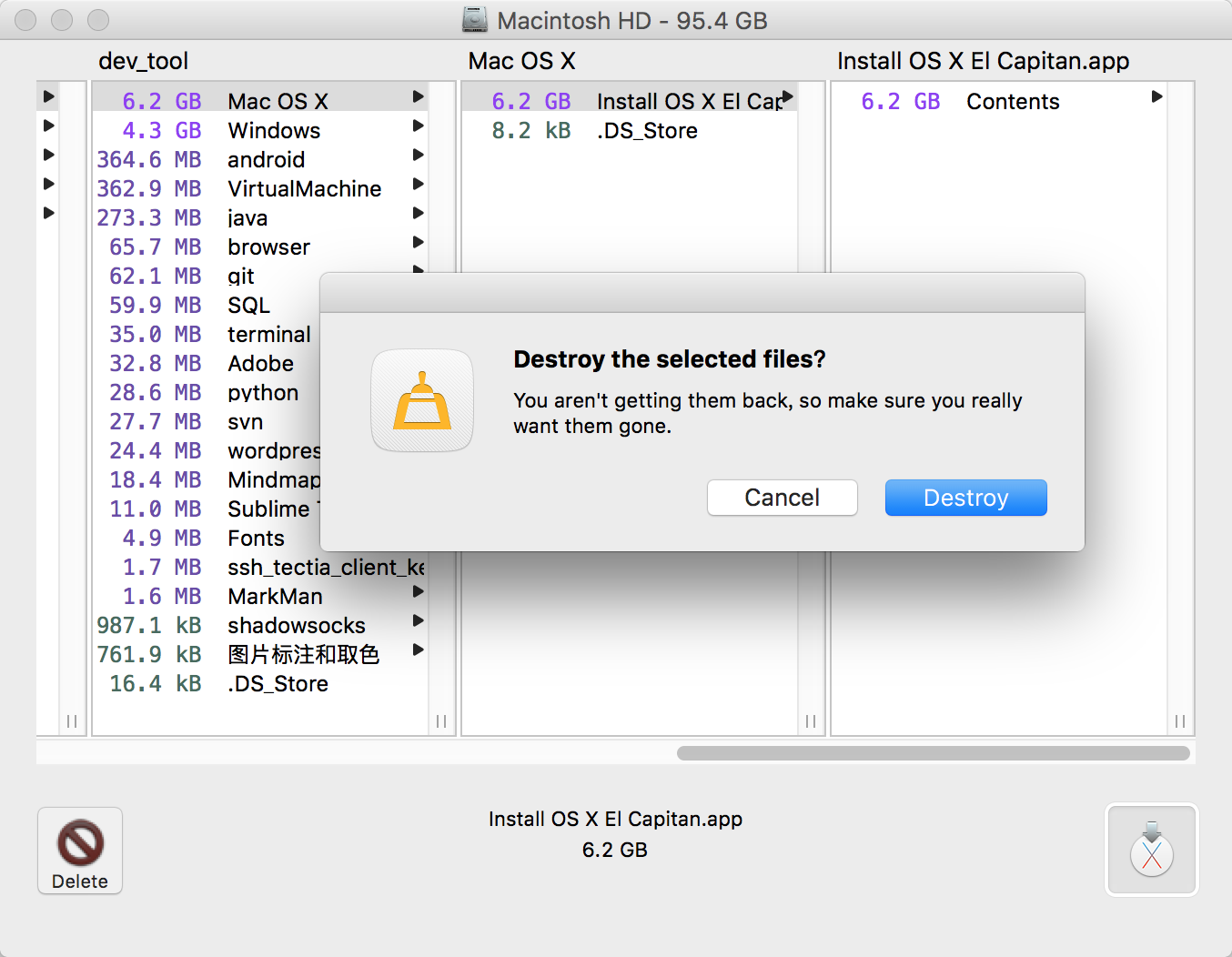Expand the MarkMan folder arrow
The height and width of the screenshot is (957, 1232).
[x=419, y=591]
